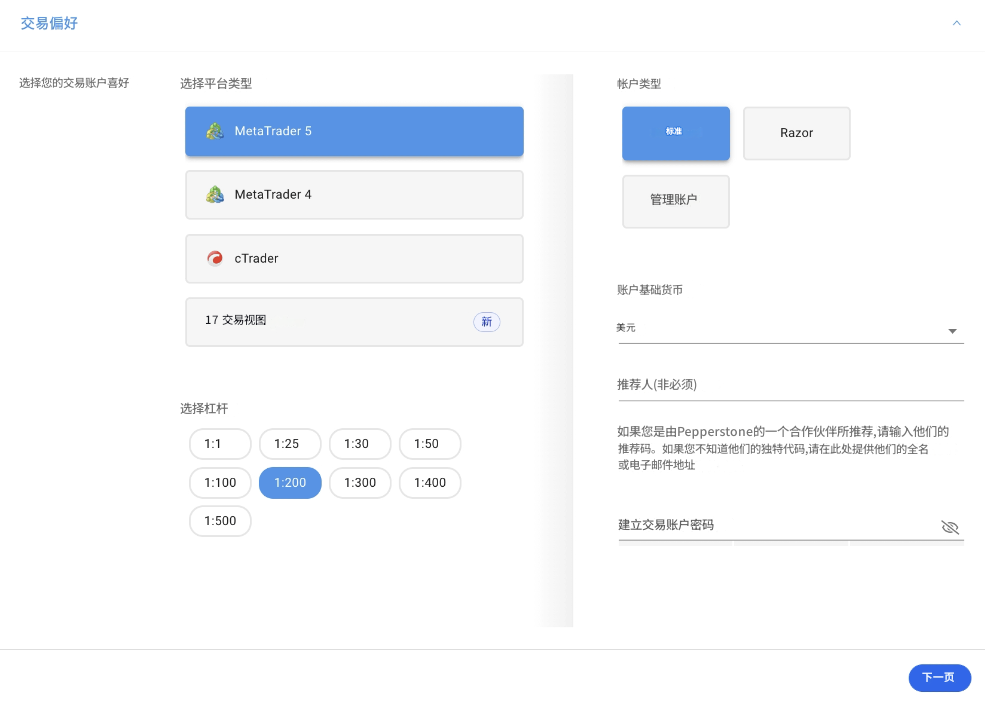Click the 下一页 next button

(x=940, y=678)
